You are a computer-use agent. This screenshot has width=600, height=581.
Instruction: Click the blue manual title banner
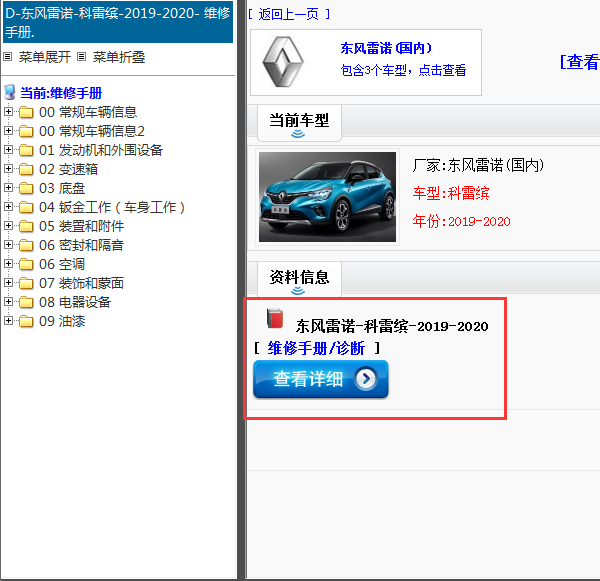(x=118, y=22)
